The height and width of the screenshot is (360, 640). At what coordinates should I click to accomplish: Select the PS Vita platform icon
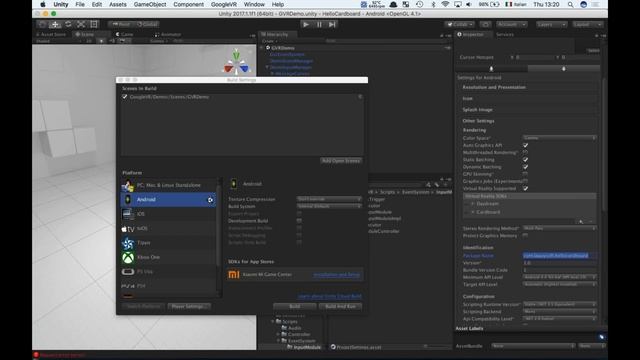pos(128,271)
